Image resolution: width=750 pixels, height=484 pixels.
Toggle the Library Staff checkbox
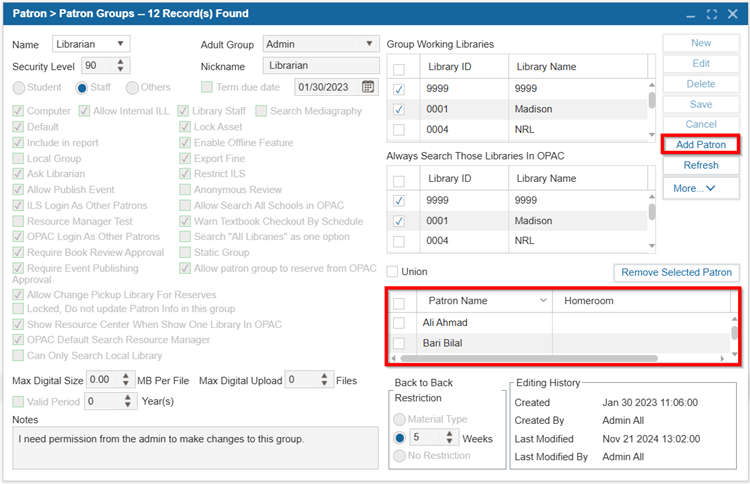tap(183, 111)
